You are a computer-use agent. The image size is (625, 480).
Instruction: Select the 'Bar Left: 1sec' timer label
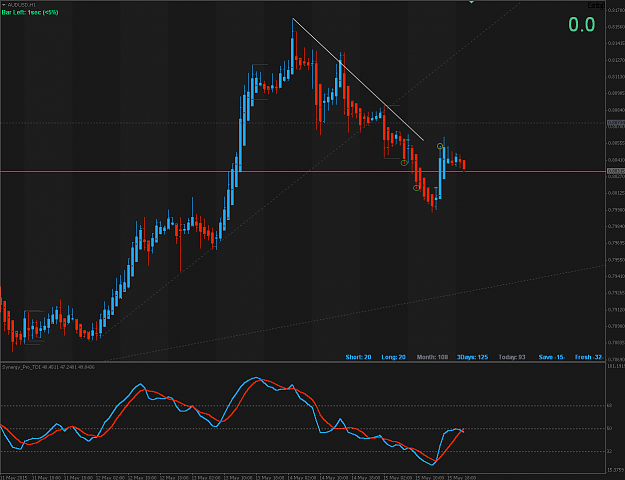30,13
